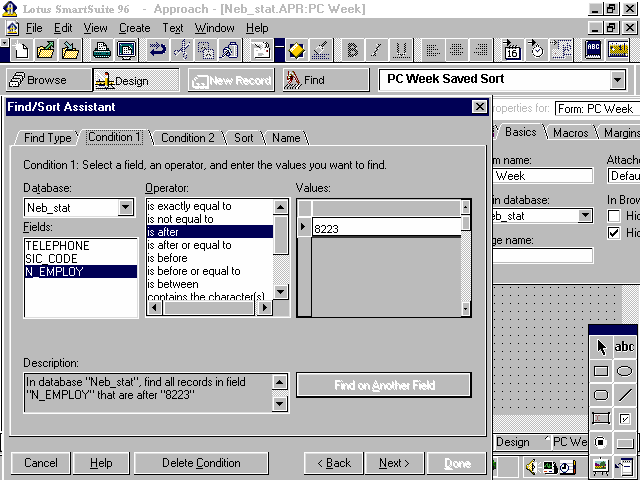Switch to the Condition 2 tab
Screen dimensions: 640x480
coord(188,138)
